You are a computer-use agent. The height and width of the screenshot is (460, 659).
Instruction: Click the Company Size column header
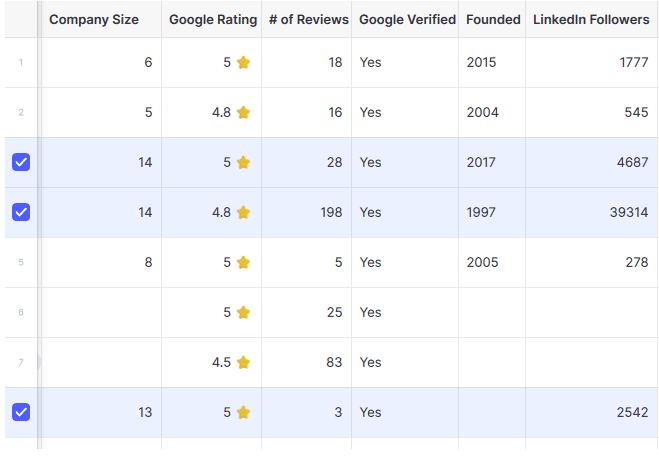click(101, 19)
